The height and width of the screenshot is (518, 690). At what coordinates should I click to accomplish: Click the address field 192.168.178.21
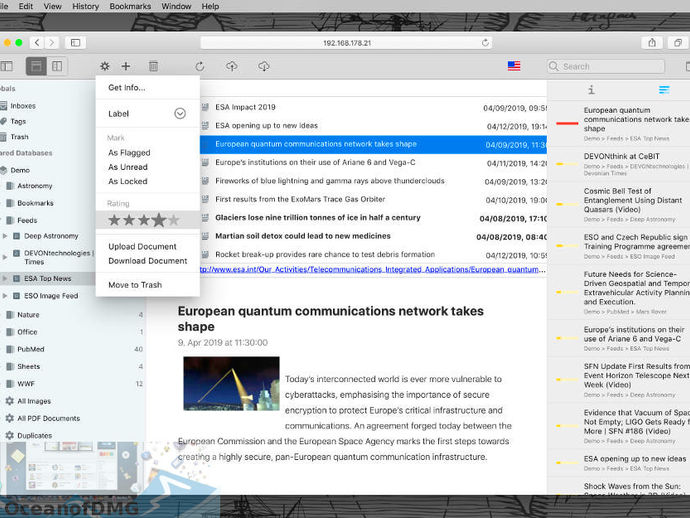[346, 43]
